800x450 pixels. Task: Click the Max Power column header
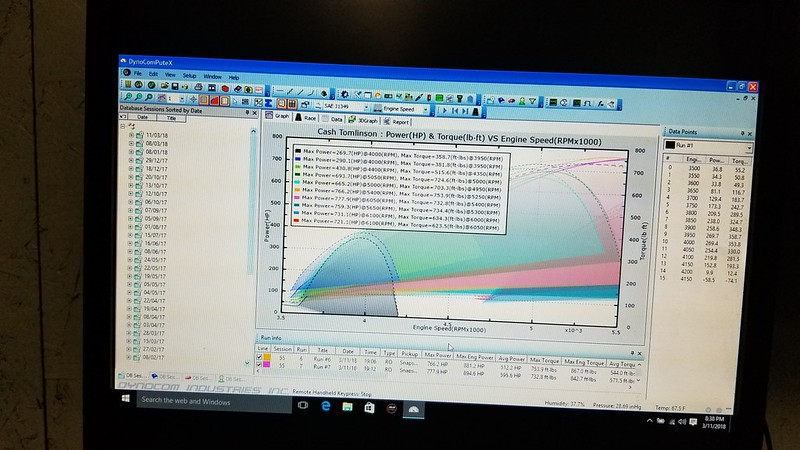(437, 356)
